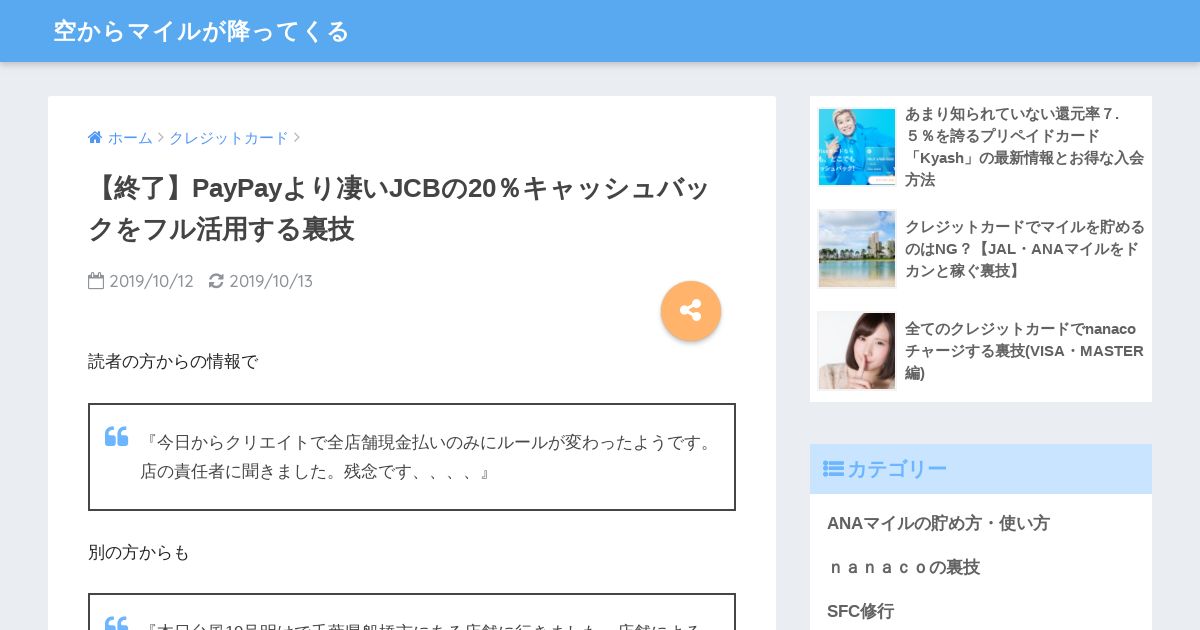Select the SFC修行 category
The width and height of the screenshot is (1200, 630).
tap(860, 611)
